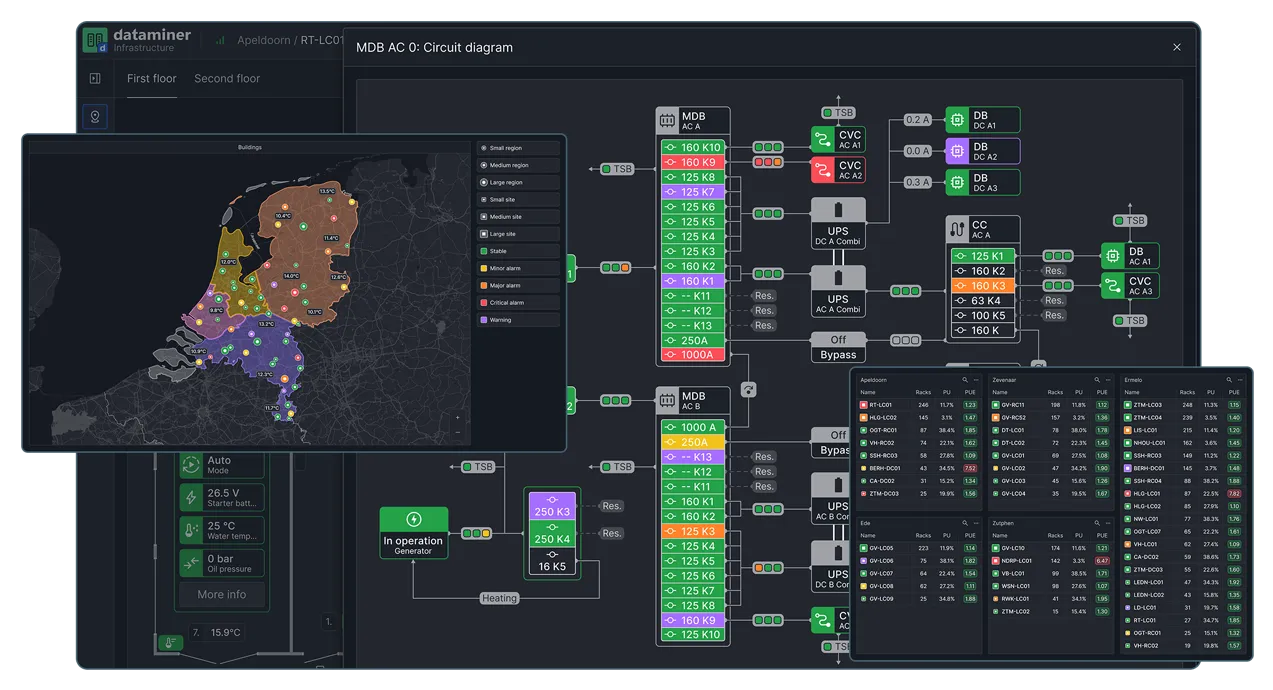
Task: Click the 0.2 A current label
Action: (x=917, y=120)
